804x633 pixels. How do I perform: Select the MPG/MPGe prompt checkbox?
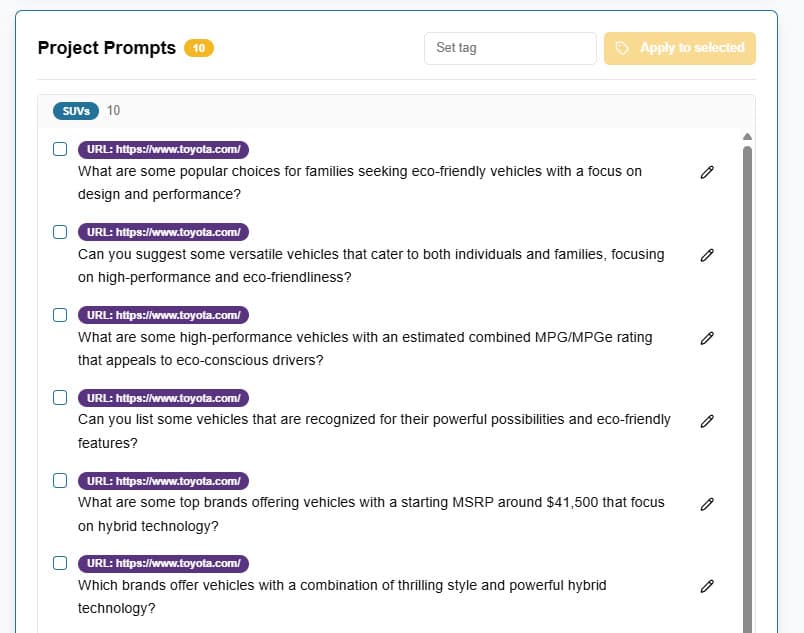tap(60, 314)
